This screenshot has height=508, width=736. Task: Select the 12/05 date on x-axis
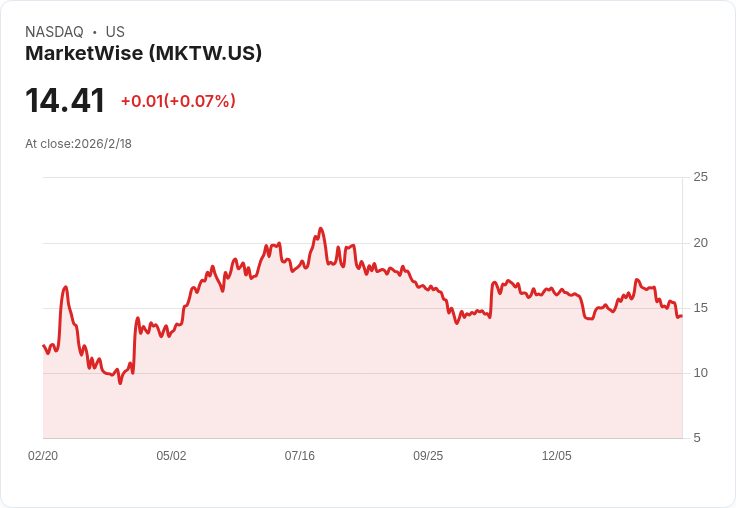557,456
